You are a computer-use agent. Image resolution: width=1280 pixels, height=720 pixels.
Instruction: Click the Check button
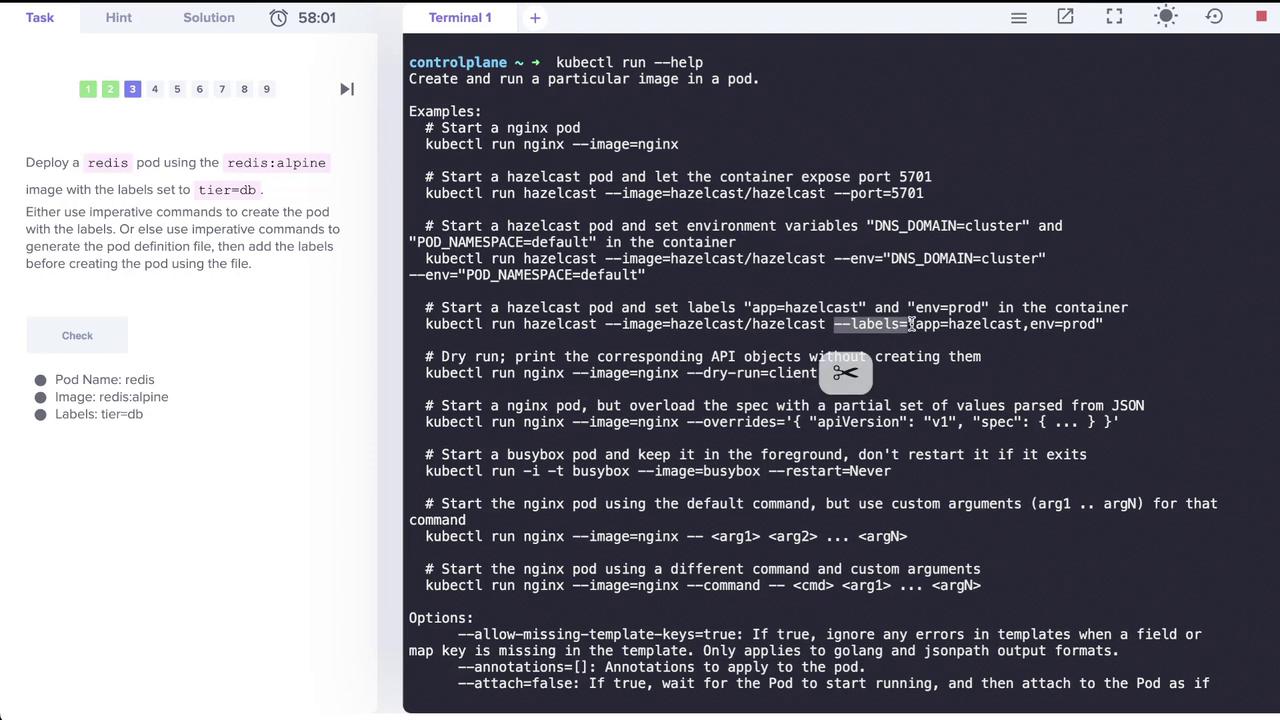tap(77, 336)
